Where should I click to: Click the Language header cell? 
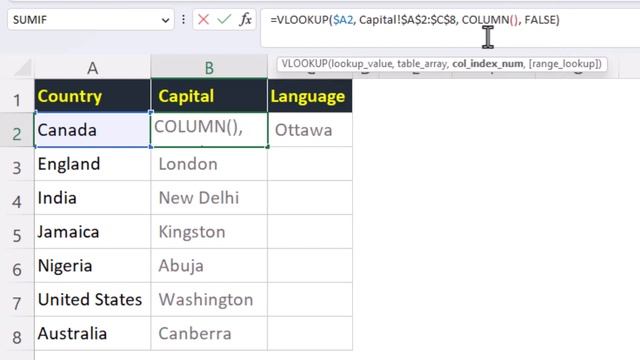tap(310, 96)
